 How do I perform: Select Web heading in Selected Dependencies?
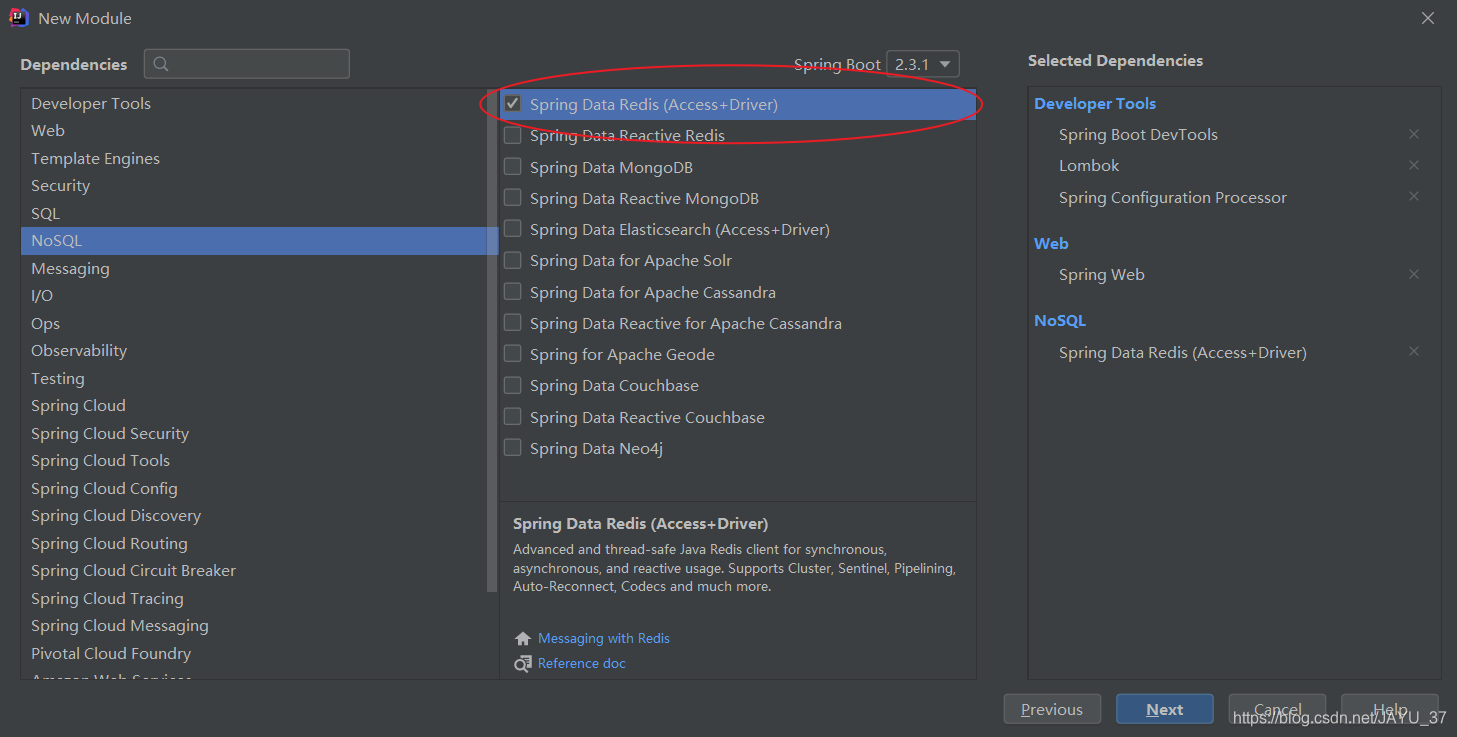[1051, 243]
